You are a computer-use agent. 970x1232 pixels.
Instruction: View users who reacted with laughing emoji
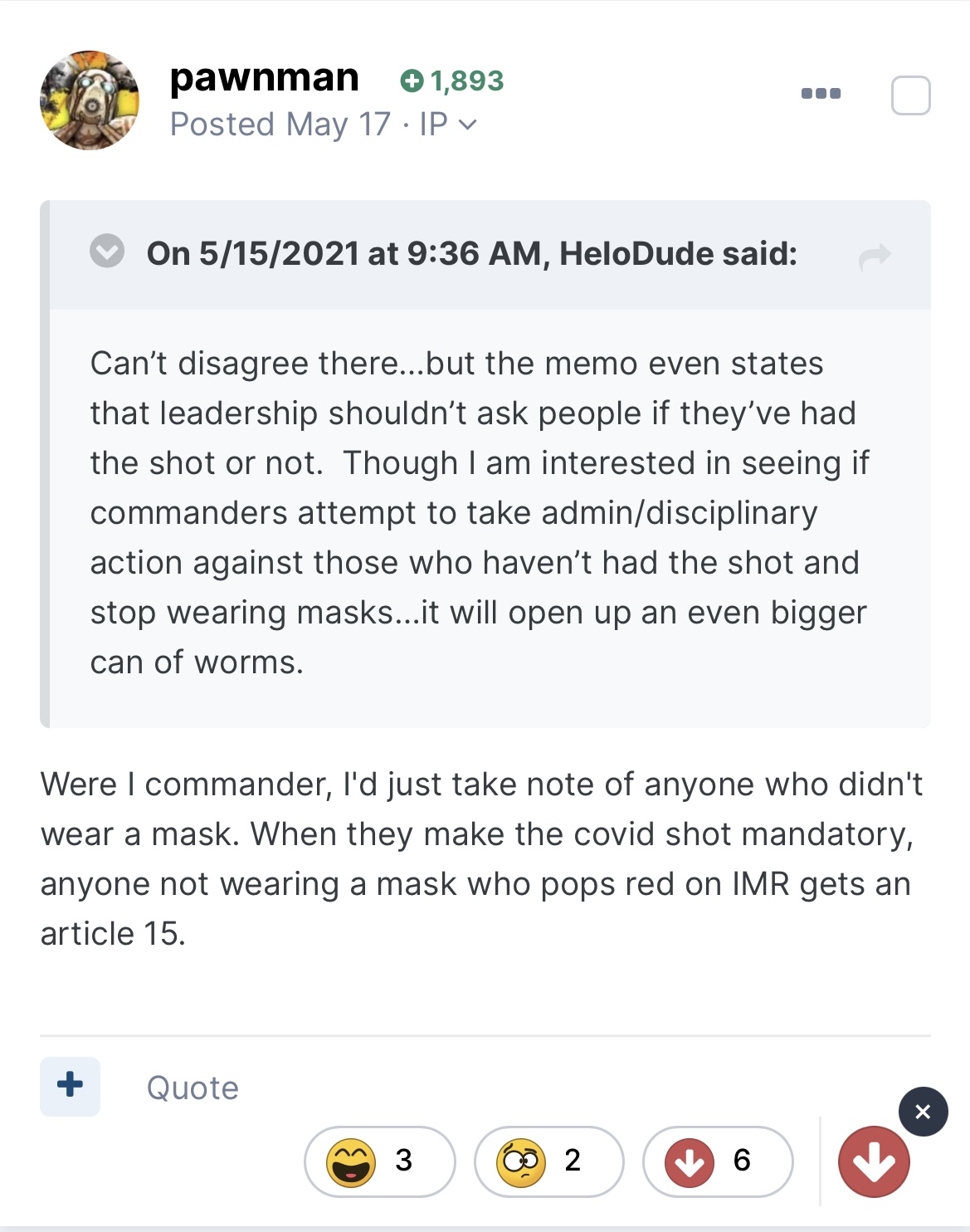(x=379, y=1161)
